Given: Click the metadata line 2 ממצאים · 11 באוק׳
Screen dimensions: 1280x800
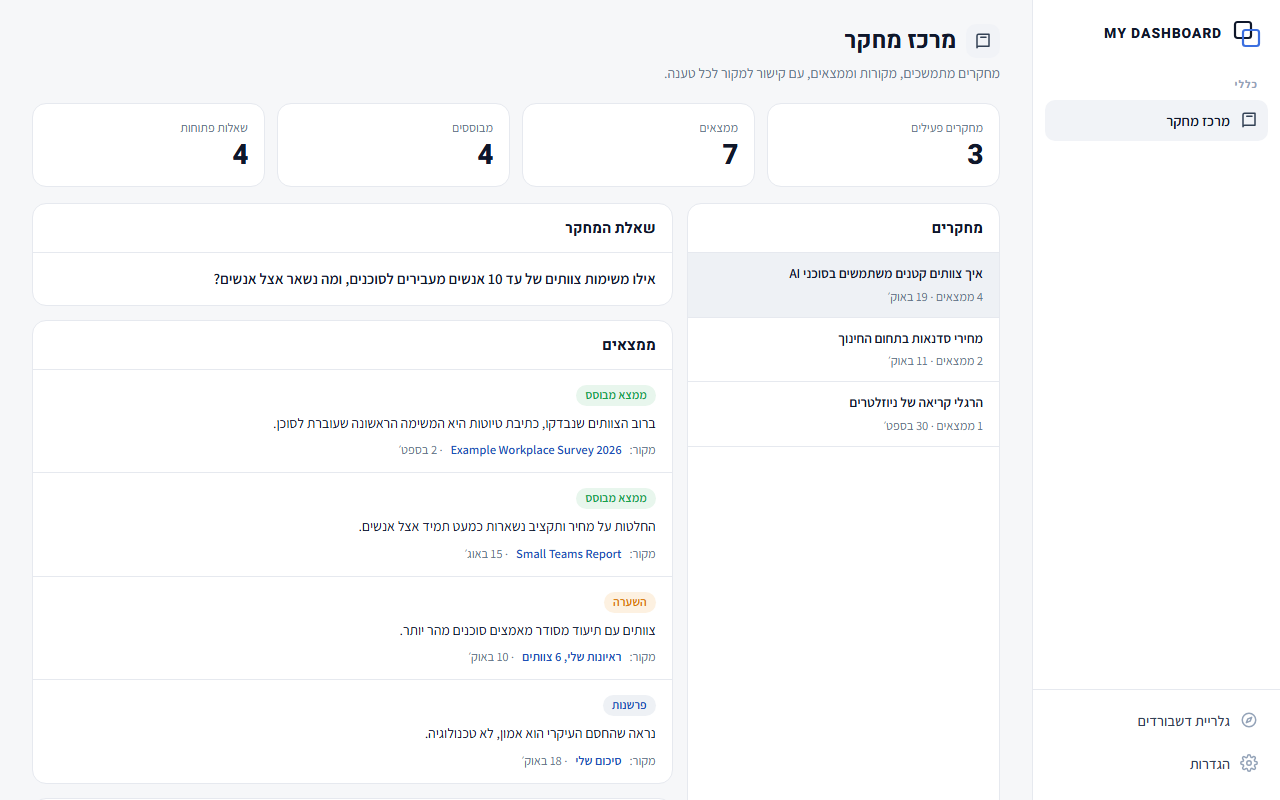Looking at the screenshot, I should [936, 361].
